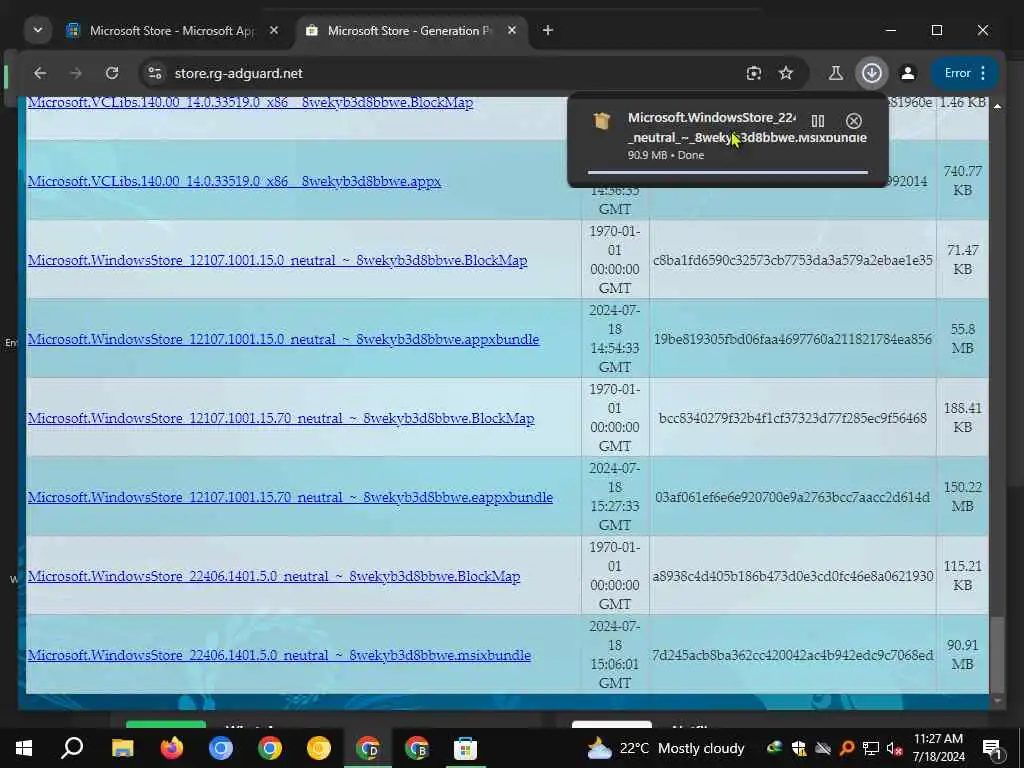Click the 55.8 MB size cell
1024x768 pixels.
[963, 338]
